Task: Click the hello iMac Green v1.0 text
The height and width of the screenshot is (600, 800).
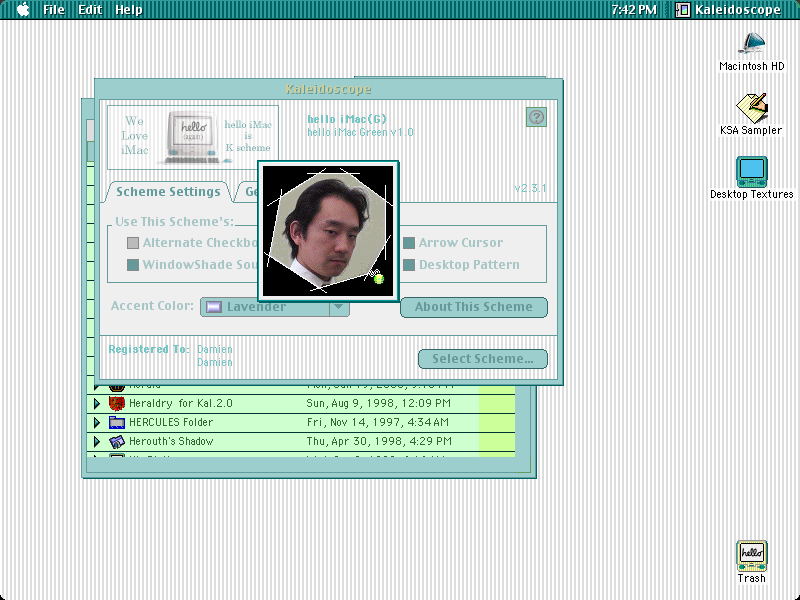Action: coord(360,133)
